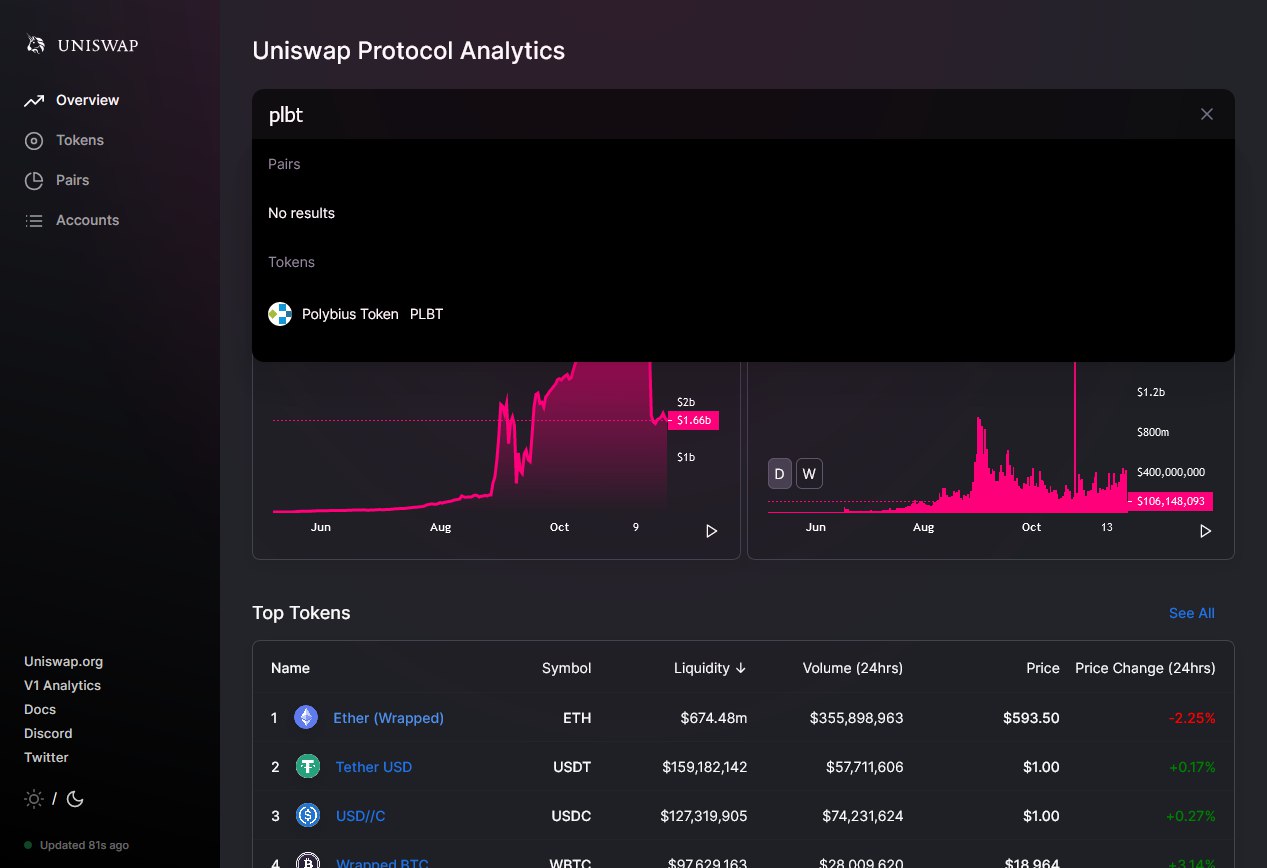This screenshot has width=1267, height=868.
Task: Click the USDT symbol cell
Action: 572,767
